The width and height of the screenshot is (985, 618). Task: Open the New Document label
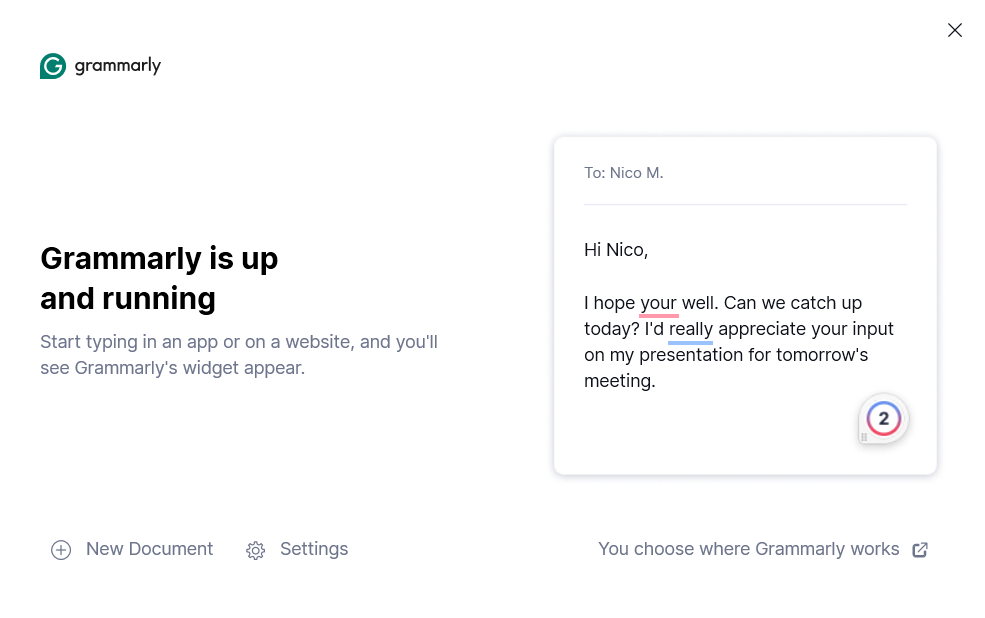(x=149, y=549)
